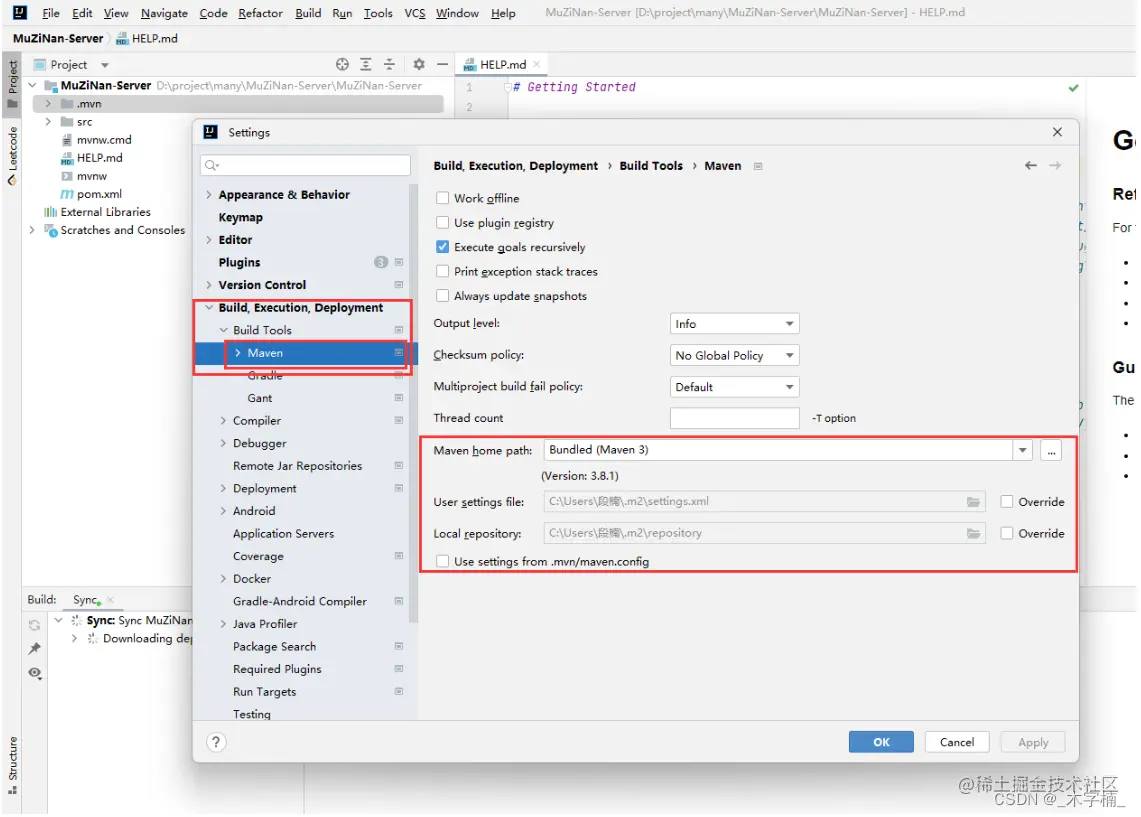This screenshot has height=817, width=1141.
Task: Enable Use plugin registry checkbox
Action: click(442, 223)
